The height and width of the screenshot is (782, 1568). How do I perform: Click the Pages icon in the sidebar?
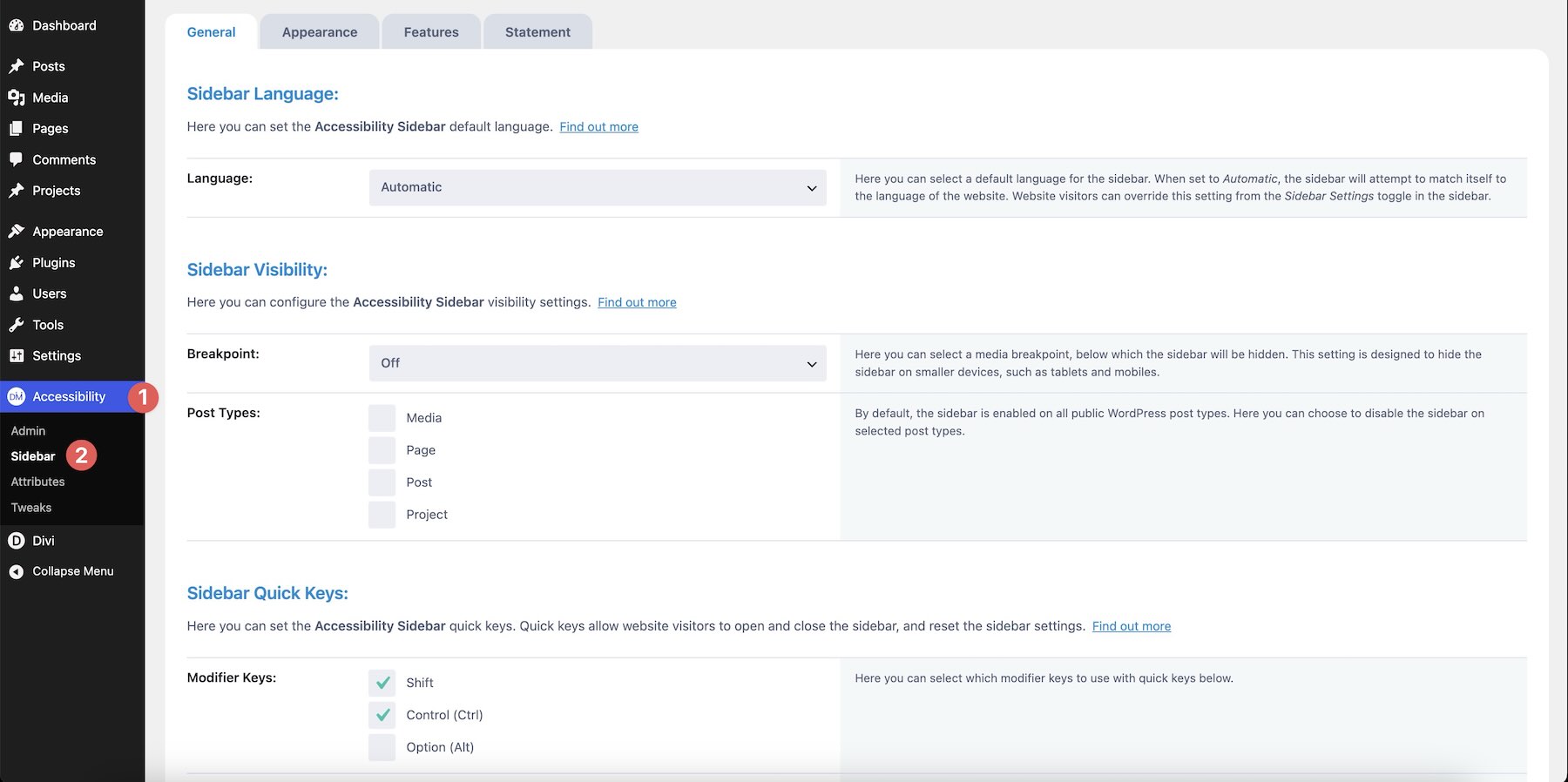(17, 128)
